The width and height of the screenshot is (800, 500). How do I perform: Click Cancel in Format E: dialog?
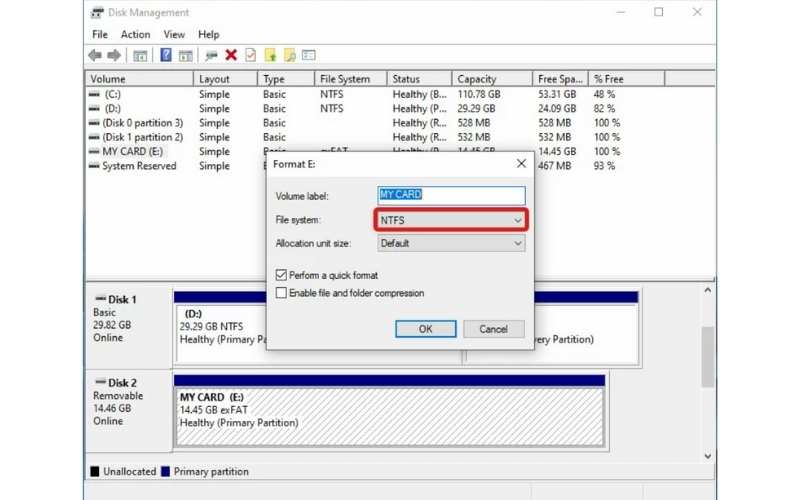493,329
